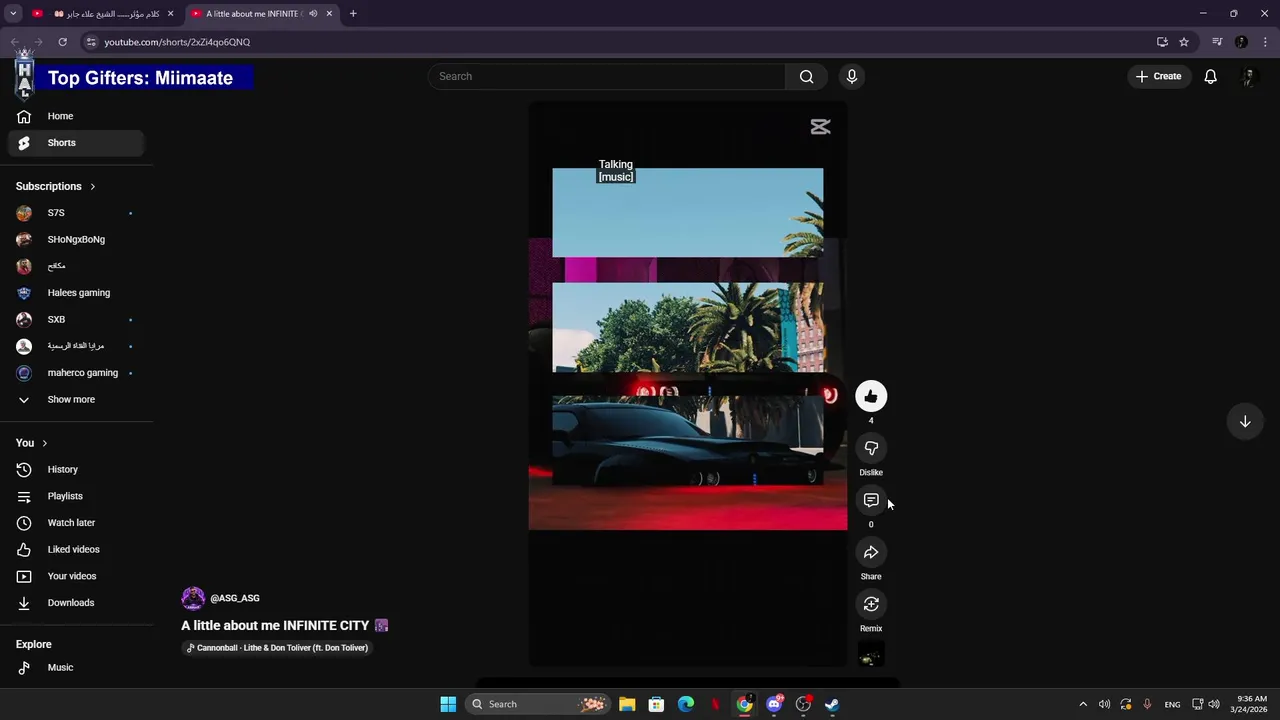View site information icon in address bar
The height and width of the screenshot is (720, 1280).
[x=91, y=42]
